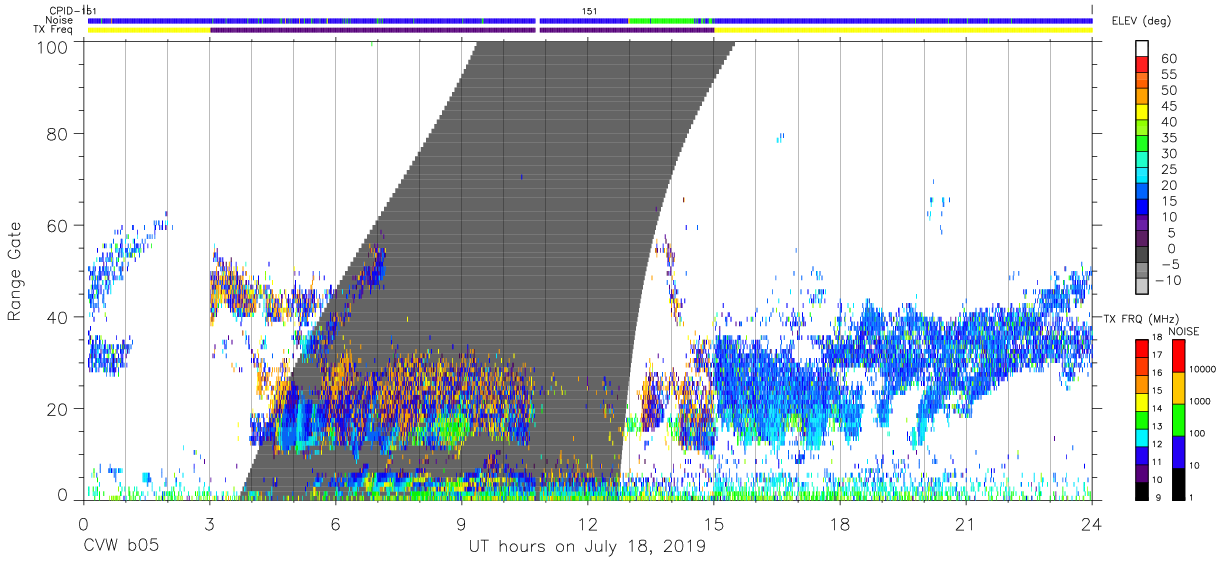The width and height of the screenshot is (1228, 567).
Task: Pick the white top segment of elevation colorbar
Action: click(1141, 49)
